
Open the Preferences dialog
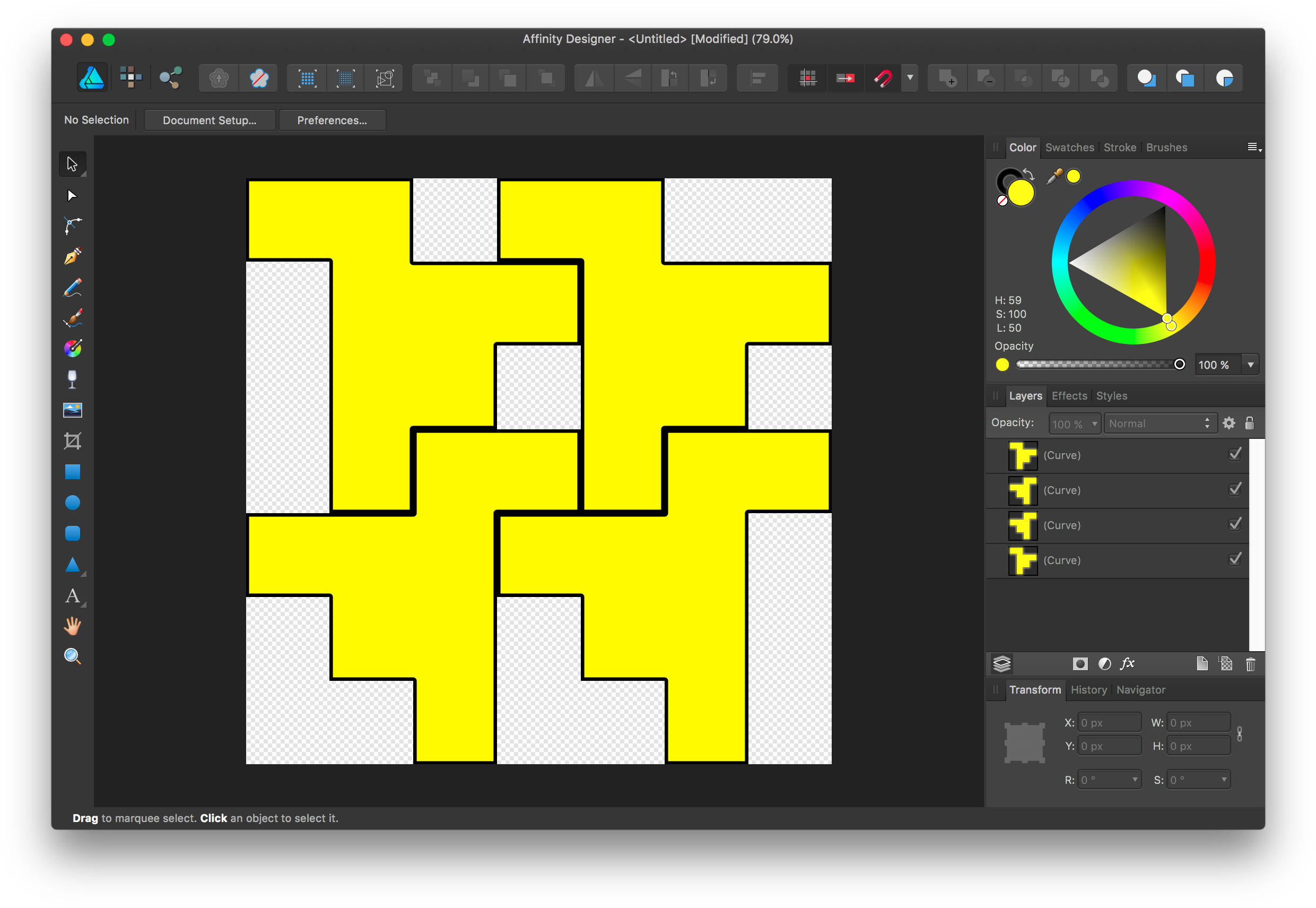[332, 120]
